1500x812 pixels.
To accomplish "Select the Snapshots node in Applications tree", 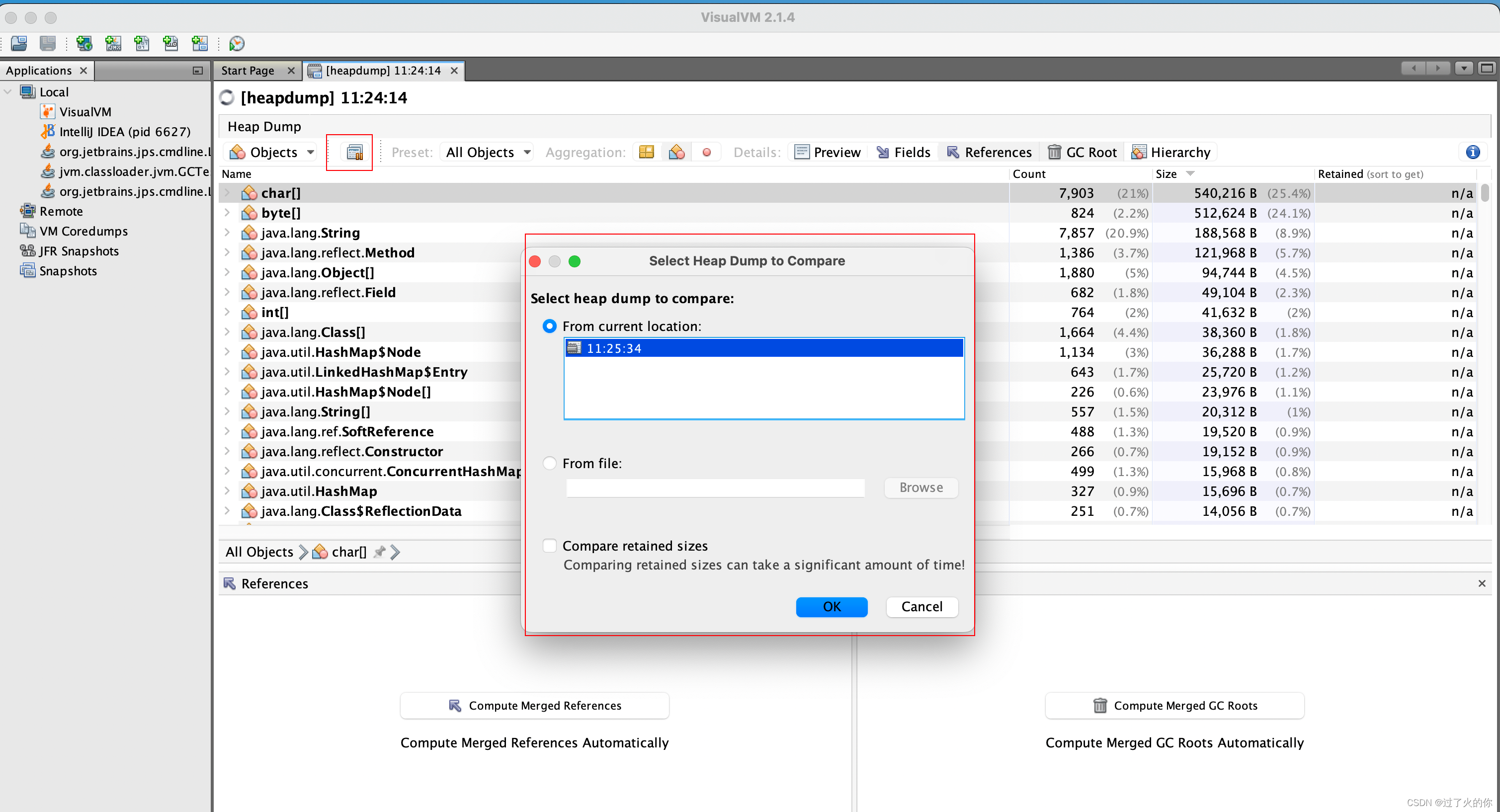I will (68, 271).
